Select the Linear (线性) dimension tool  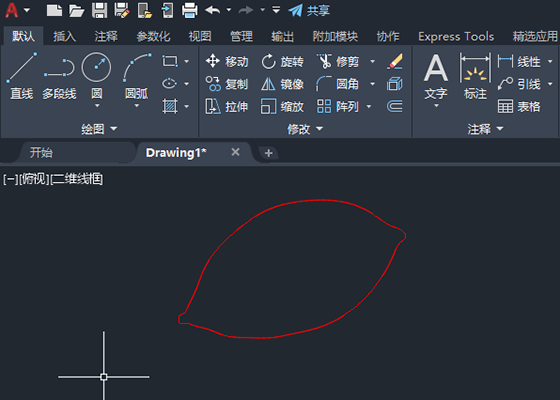pos(519,61)
